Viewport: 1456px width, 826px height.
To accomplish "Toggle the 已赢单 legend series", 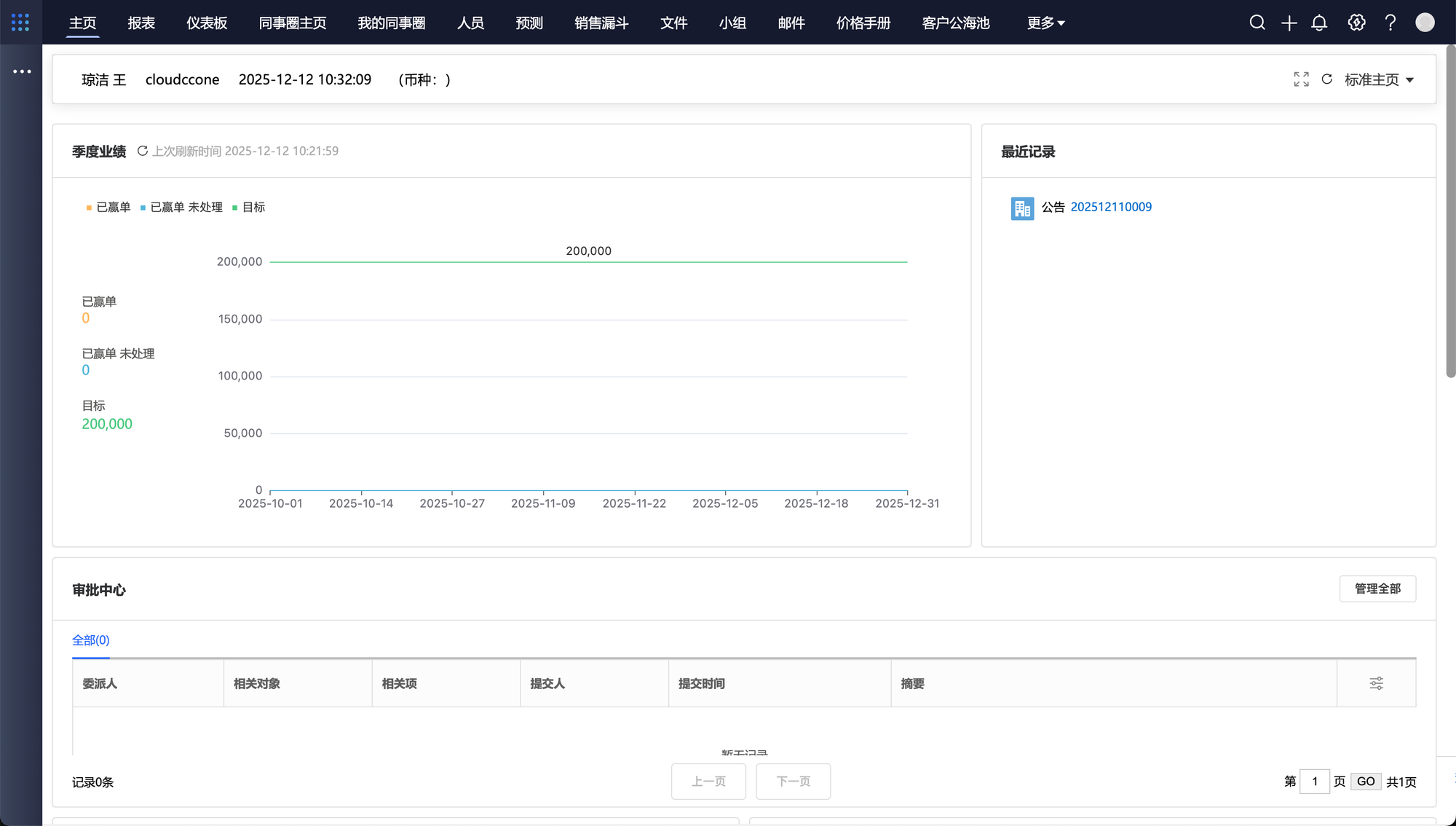I will click(x=108, y=208).
